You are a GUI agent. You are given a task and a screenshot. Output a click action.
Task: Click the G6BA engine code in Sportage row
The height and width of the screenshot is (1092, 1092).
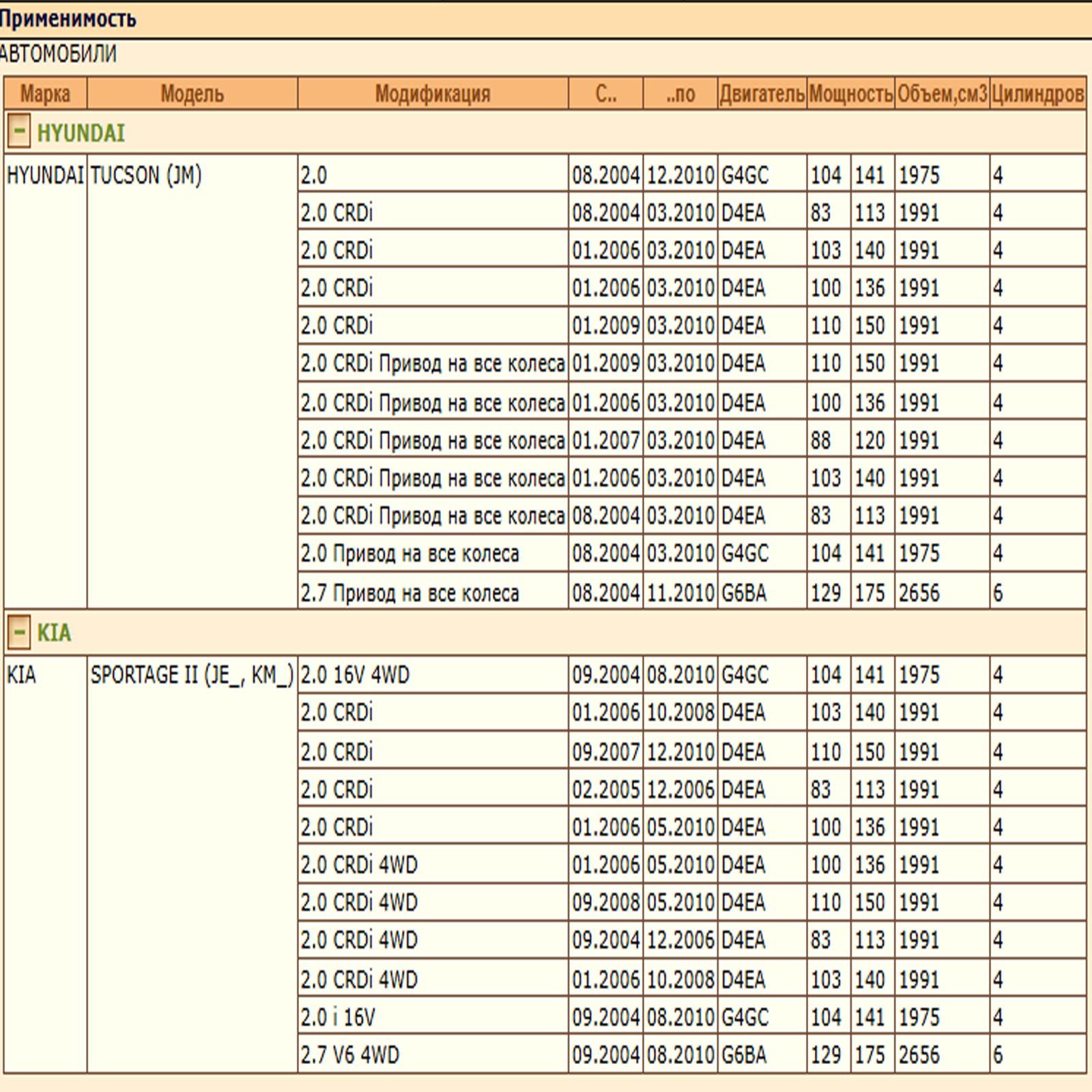click(x=744, y=1055)
